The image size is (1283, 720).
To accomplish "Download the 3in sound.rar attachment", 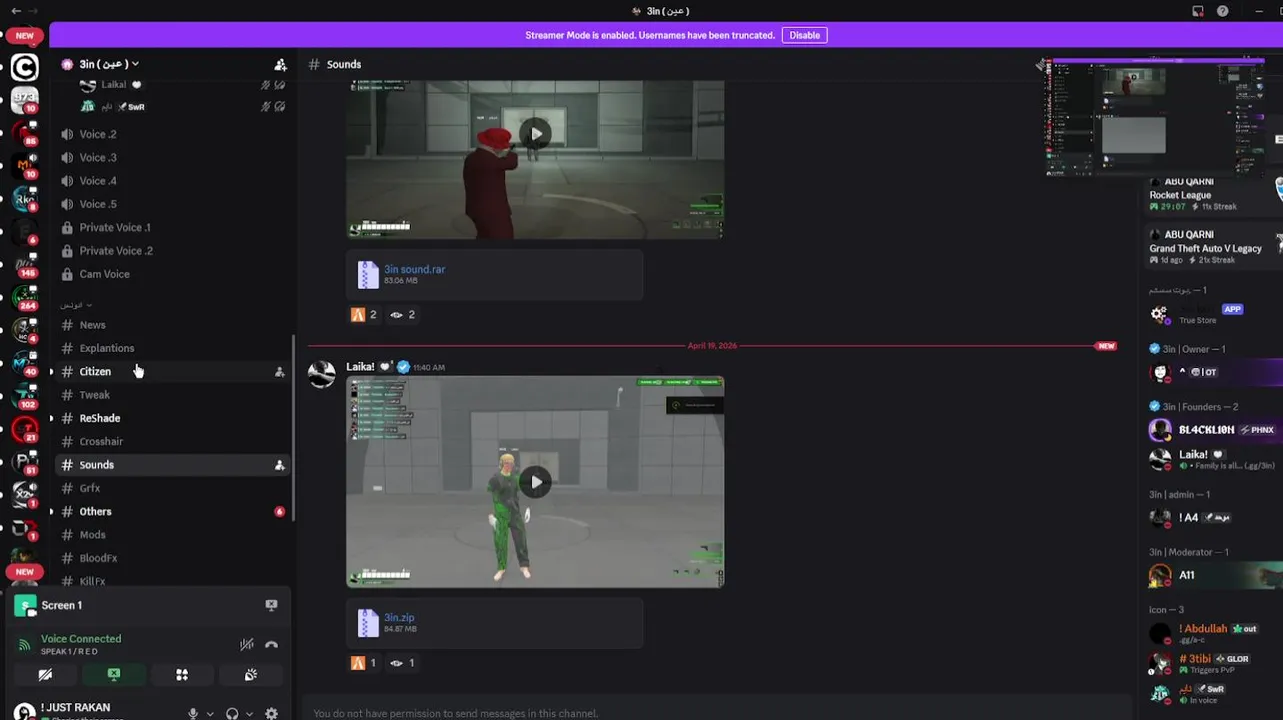I will [414, 269].
